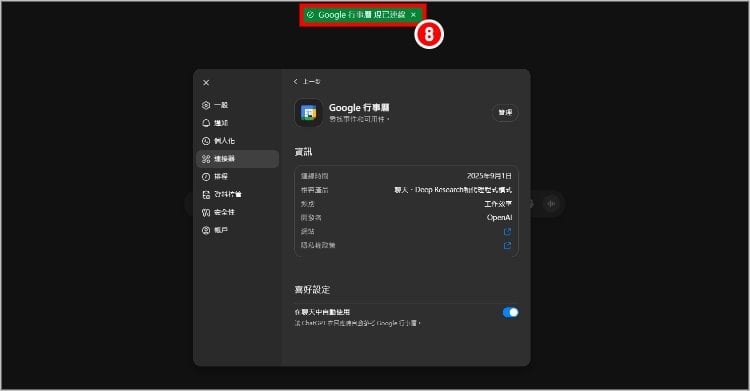Viewport: 750px width, 391px height.
Task: Click the developer value OpenAI
Action: [x=499, y=218]
